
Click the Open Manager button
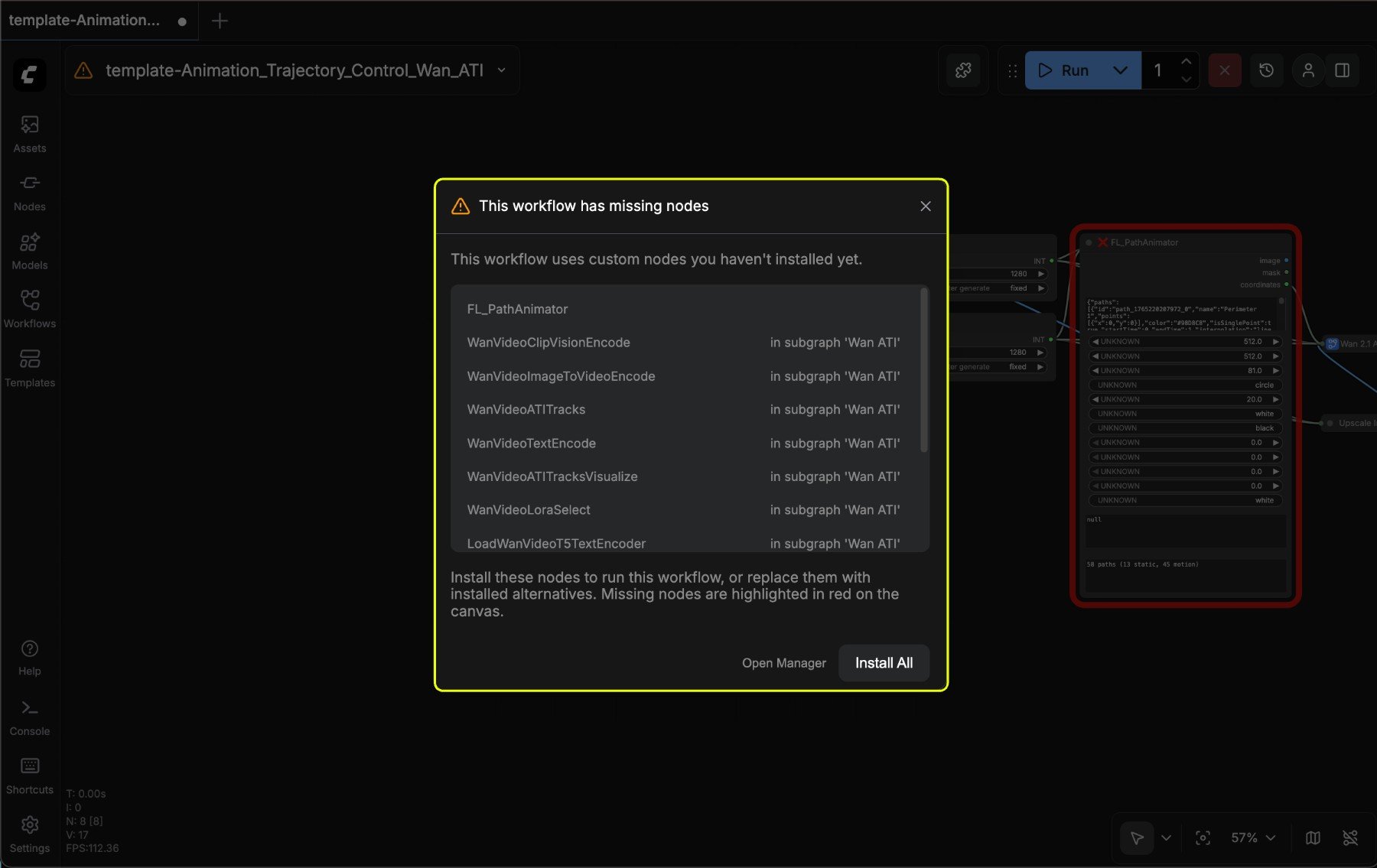pyautogui.click(x=784, y=663)
